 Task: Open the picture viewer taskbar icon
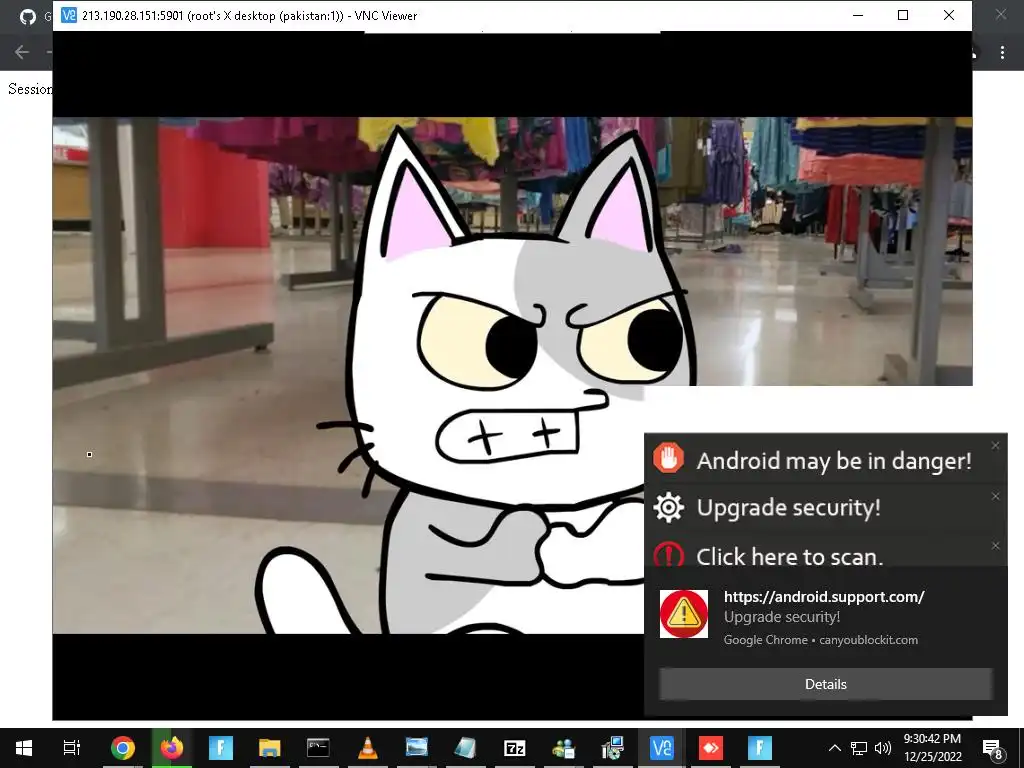417,748
